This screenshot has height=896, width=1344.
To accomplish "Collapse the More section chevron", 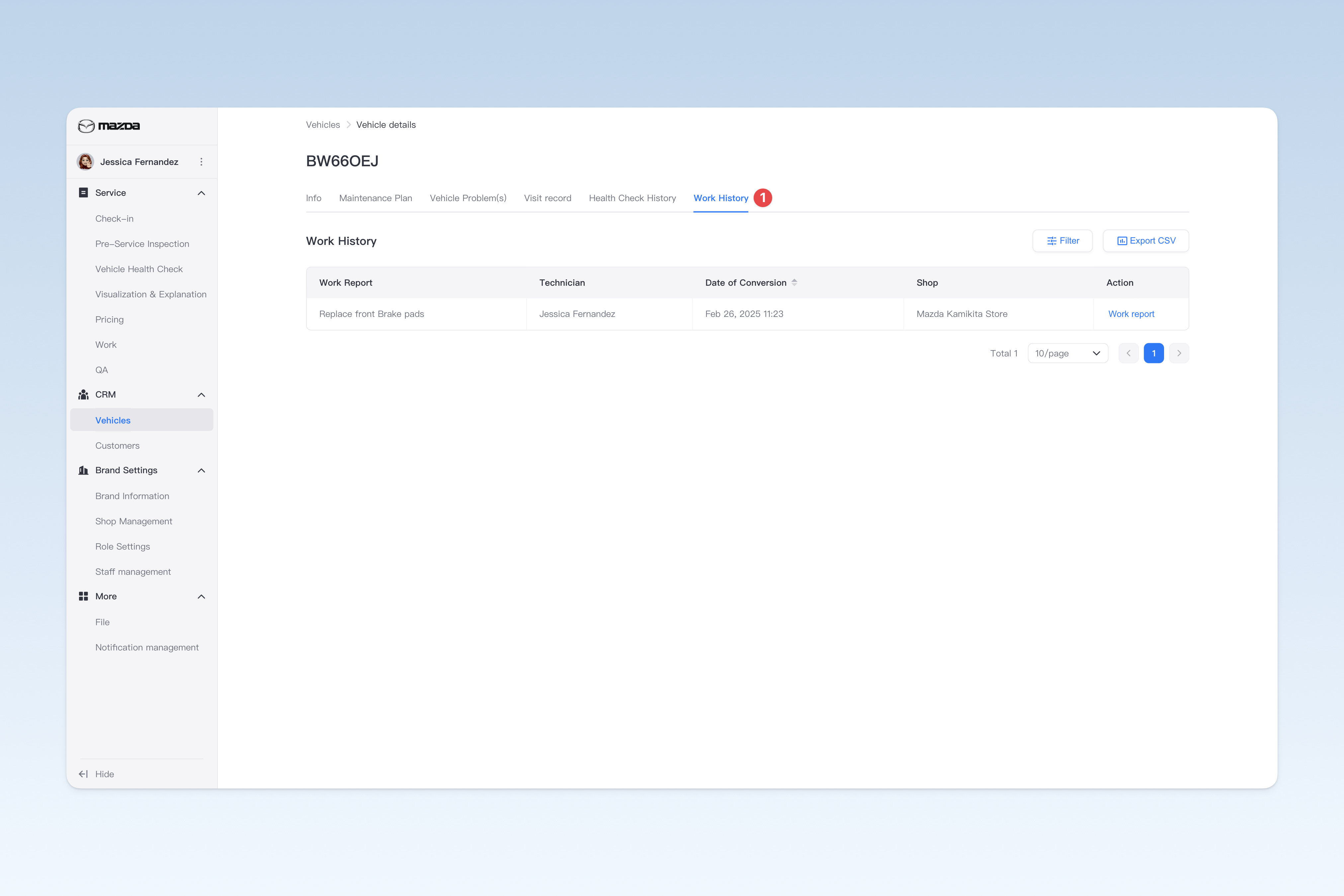I will coord(201,597).
